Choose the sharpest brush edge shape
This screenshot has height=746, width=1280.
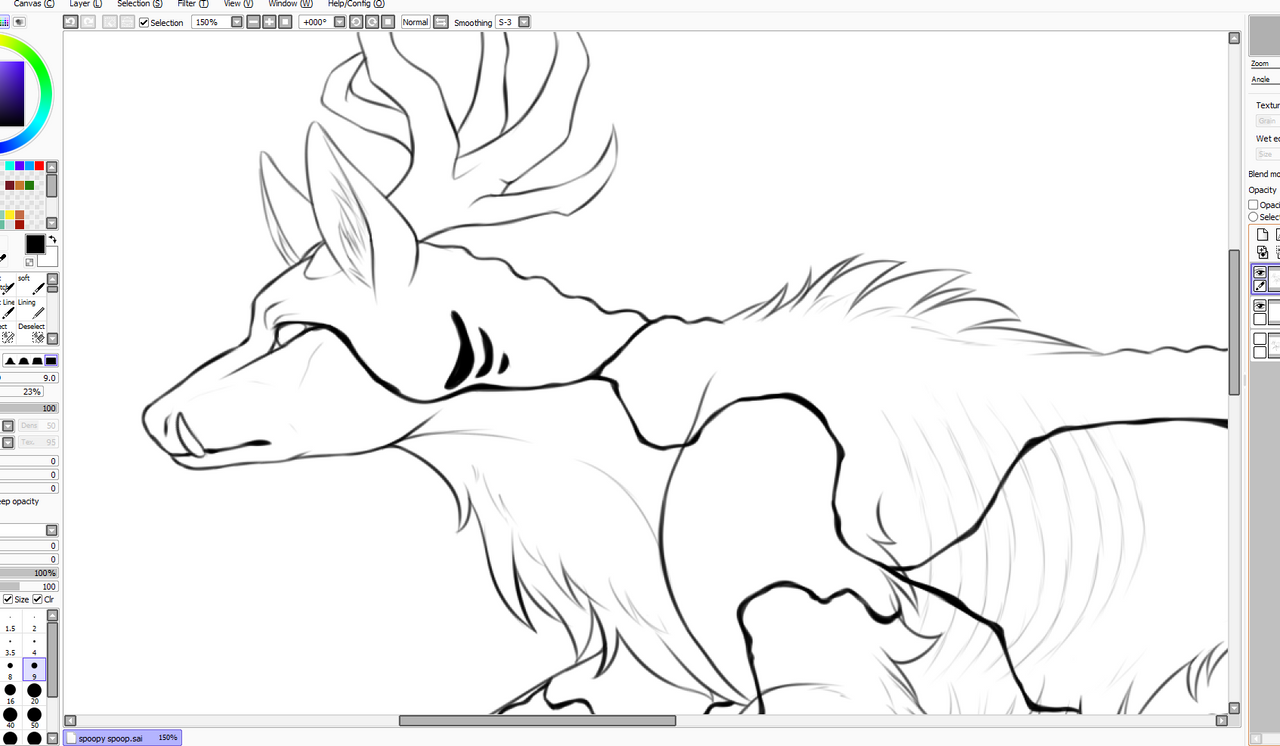(x=11, y=361)
